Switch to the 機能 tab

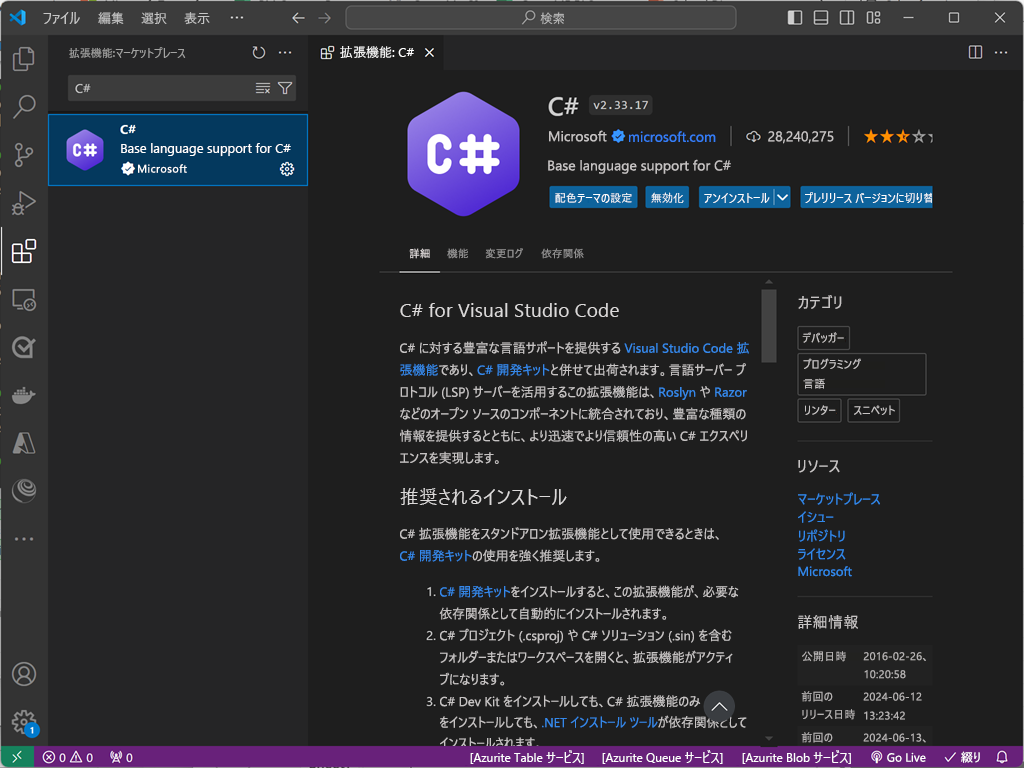[x=457, y=253]
